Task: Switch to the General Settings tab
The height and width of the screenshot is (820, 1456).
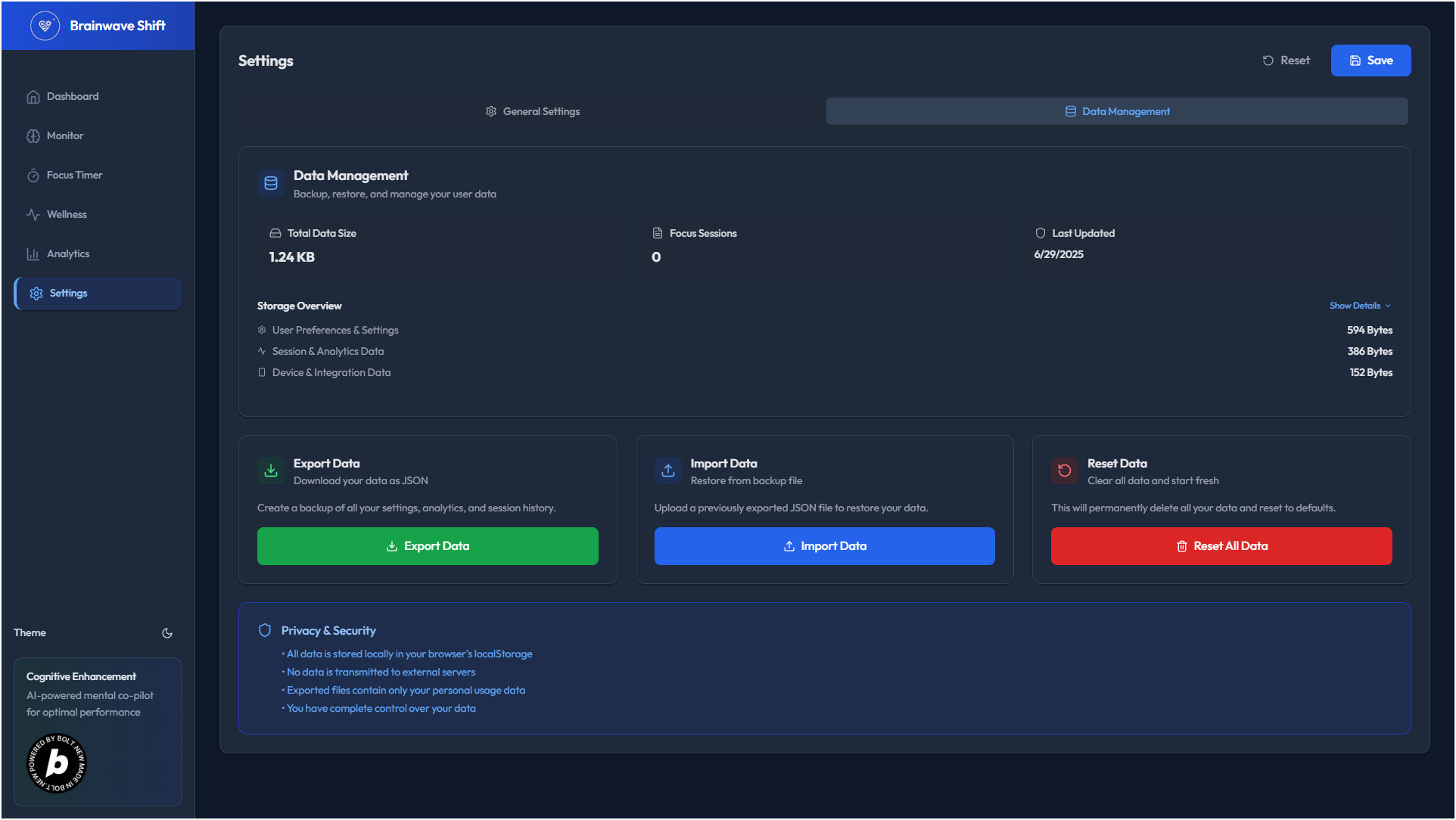Action: [x=533, y=112]
